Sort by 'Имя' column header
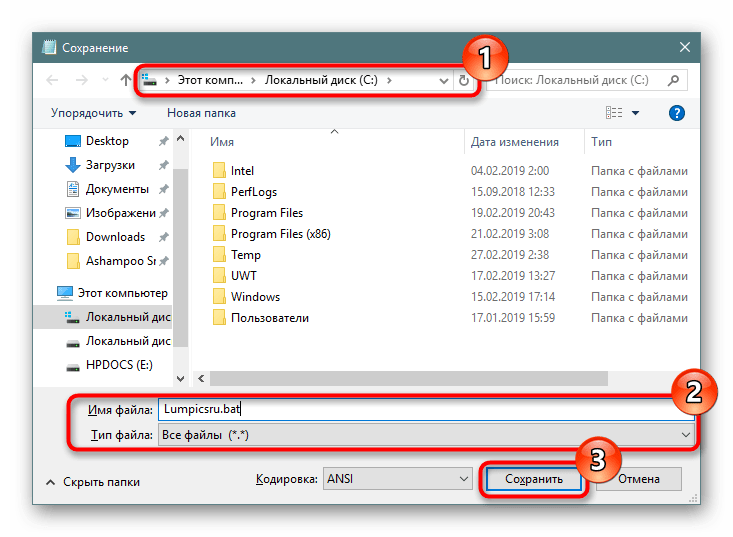733x537 pixels. tap(222, 142)
